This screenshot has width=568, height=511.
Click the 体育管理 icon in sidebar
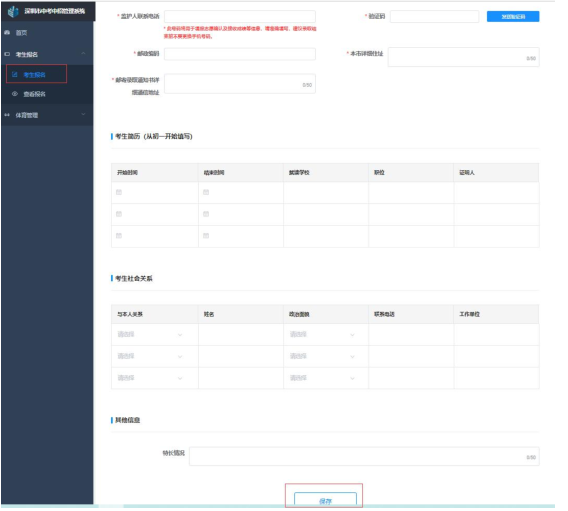coord(7,115)
